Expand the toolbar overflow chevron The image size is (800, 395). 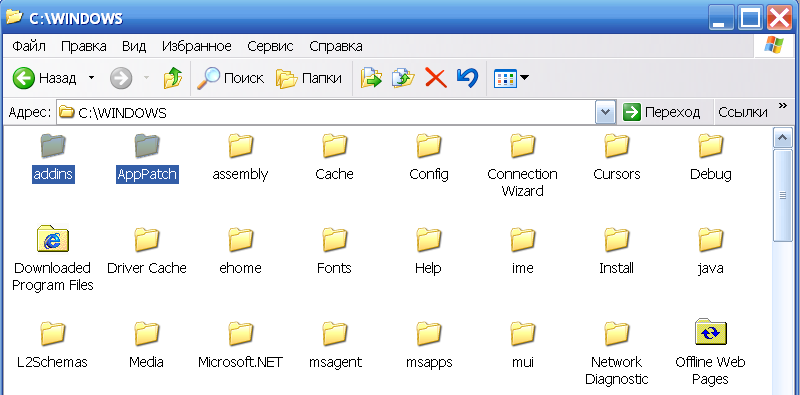[783, 106]
